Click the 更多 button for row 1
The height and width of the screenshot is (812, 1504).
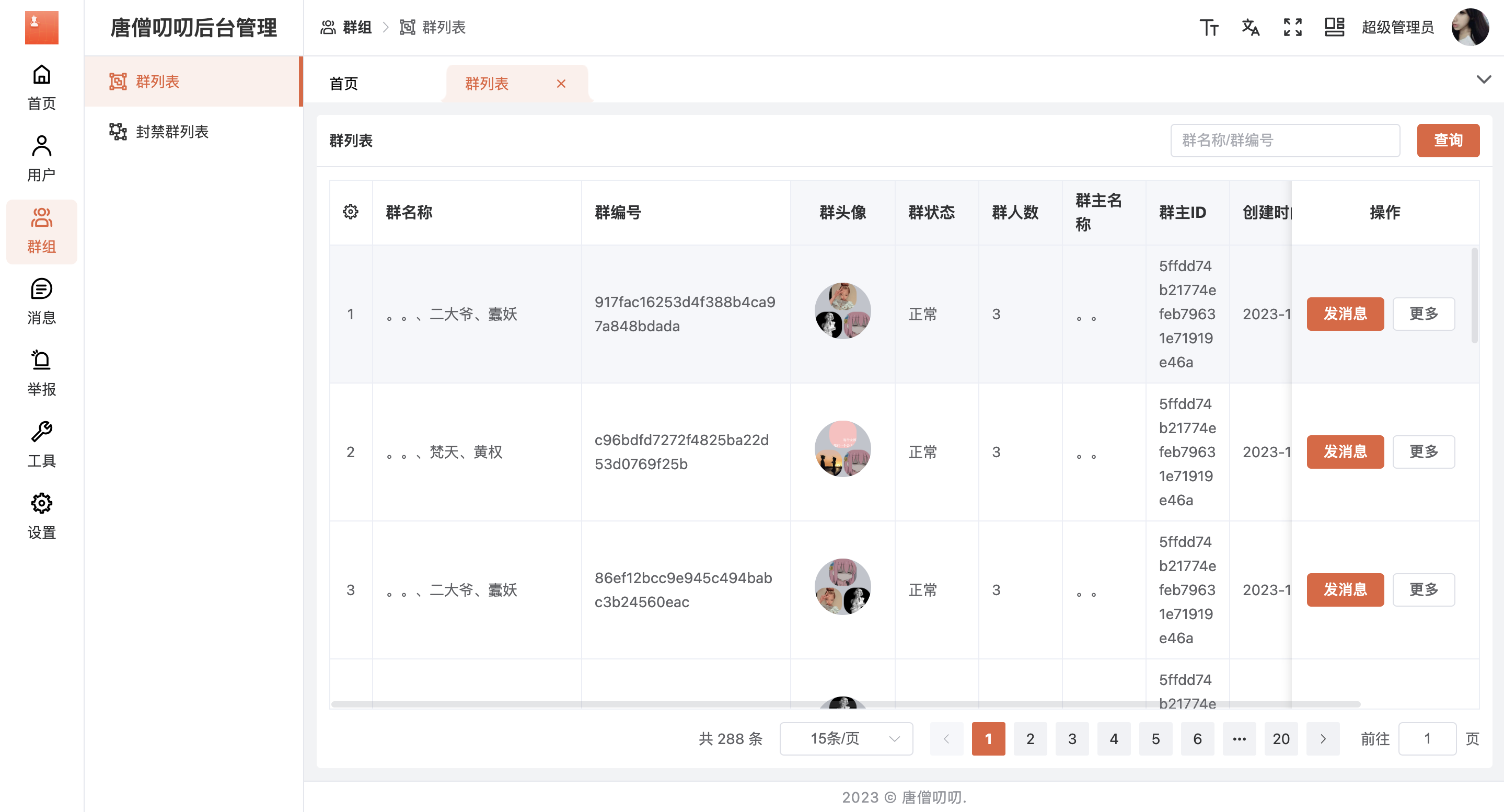click(x=1424, y=313)
